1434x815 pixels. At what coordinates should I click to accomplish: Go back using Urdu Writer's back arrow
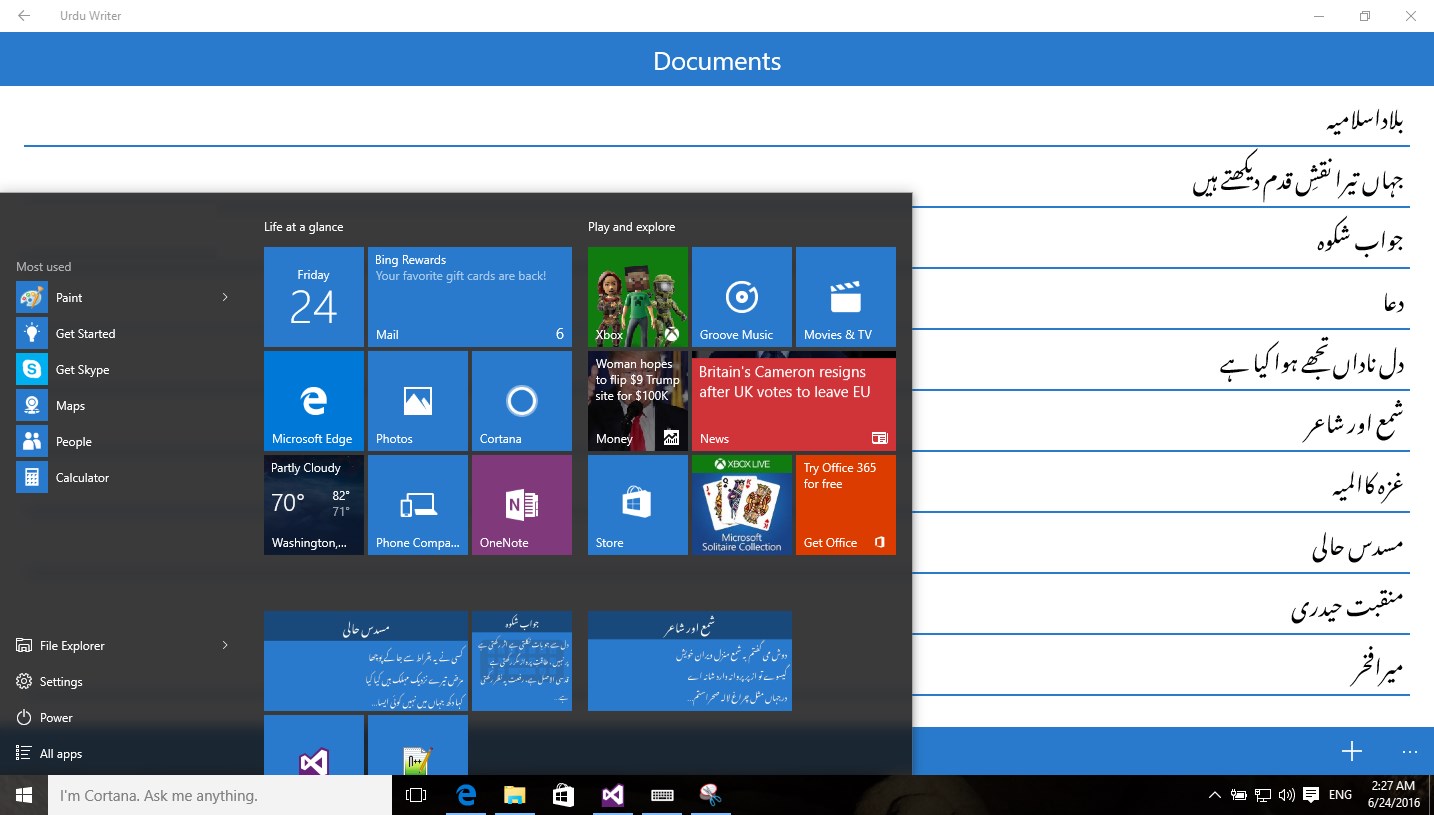tap(24, 16)
